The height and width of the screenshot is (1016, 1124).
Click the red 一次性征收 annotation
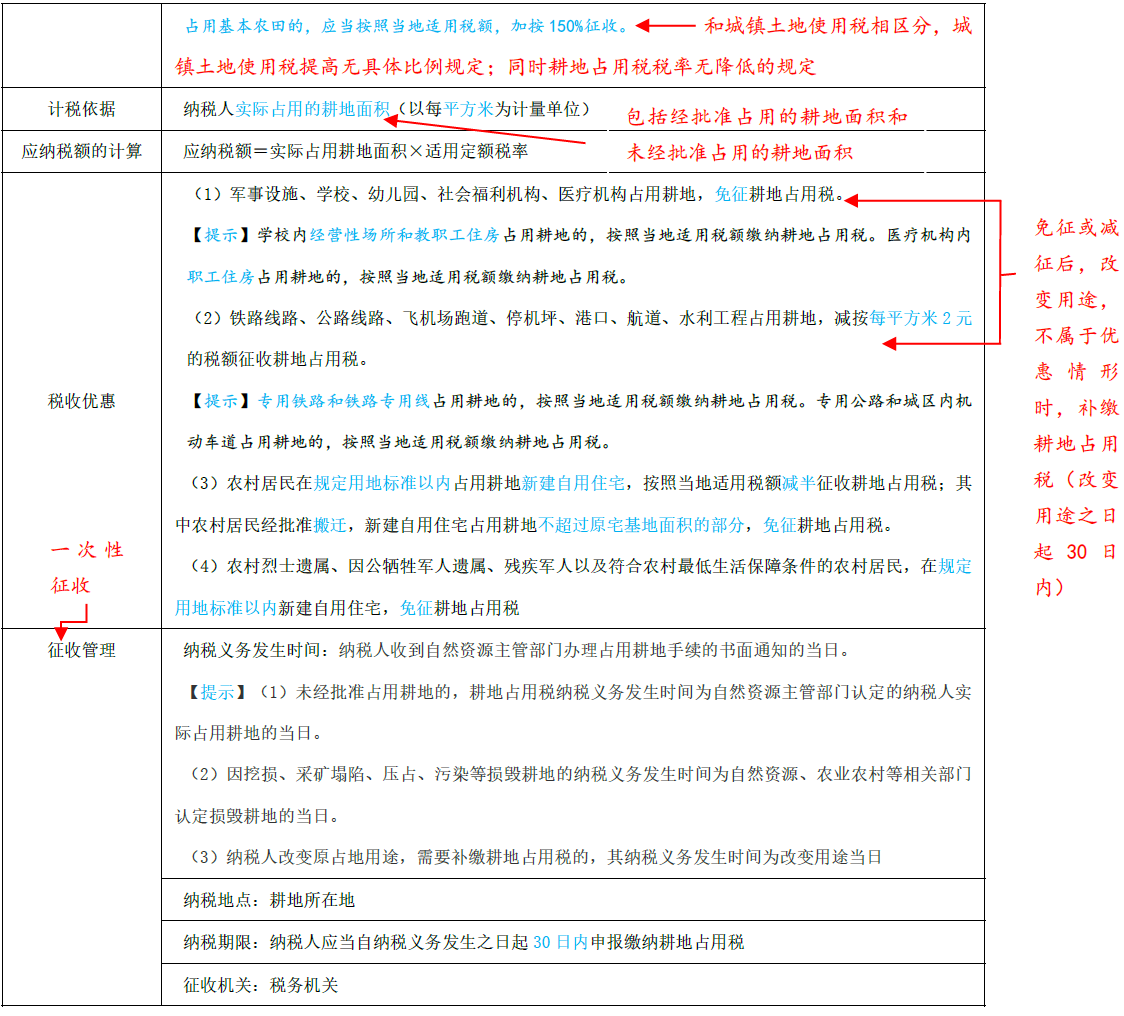tap(87, 567)
